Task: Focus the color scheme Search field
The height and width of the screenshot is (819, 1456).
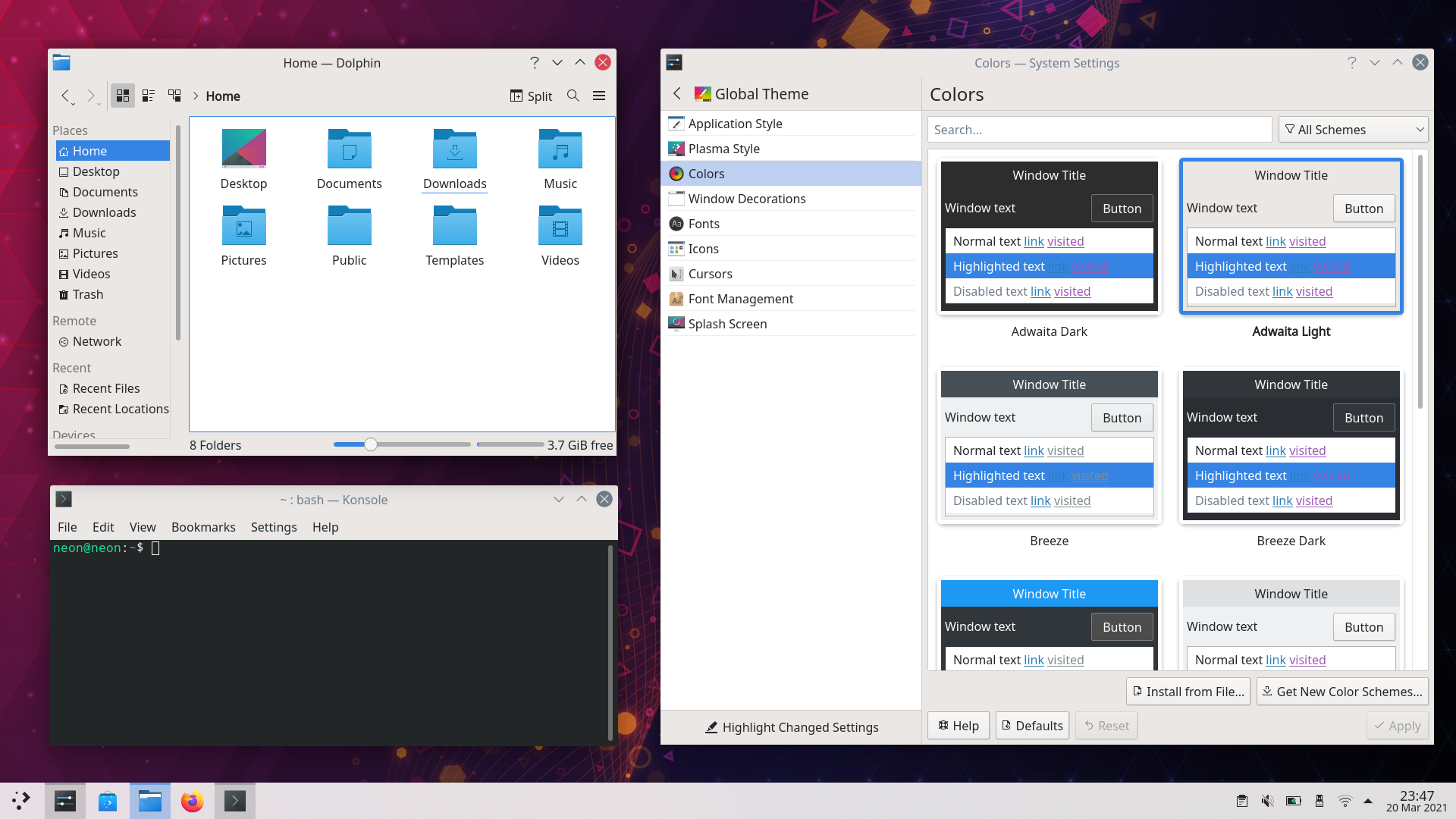Action: point(1100,130)
